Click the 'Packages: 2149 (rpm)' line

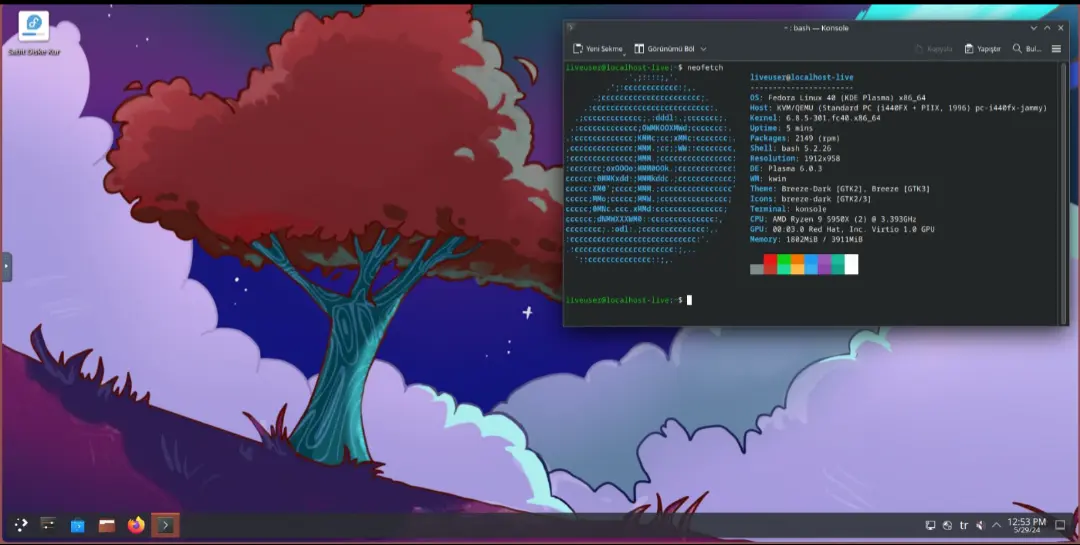[x=795, y=138]
